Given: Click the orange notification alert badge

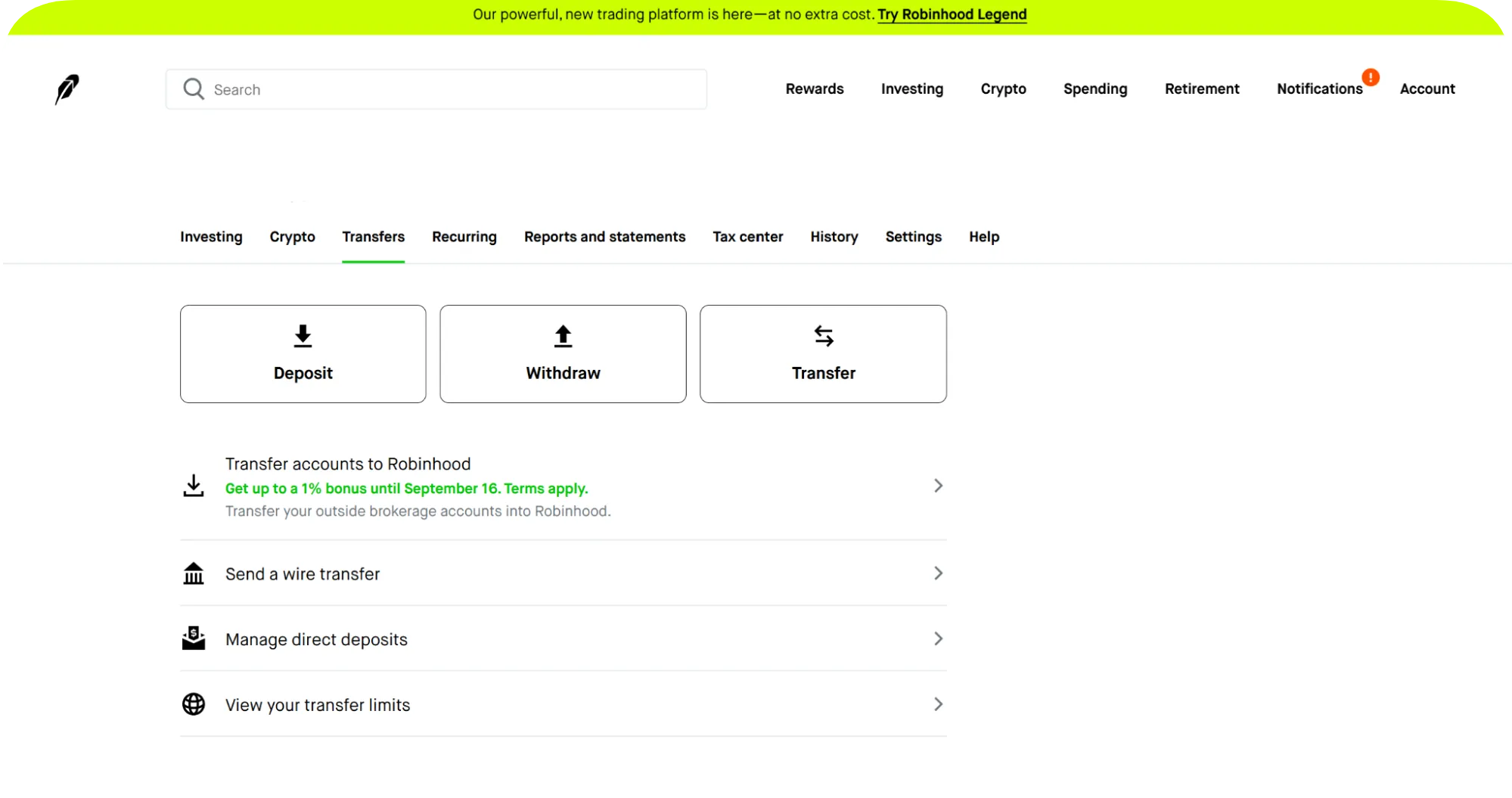Looking at the screenshot, I should (1370, 77).
